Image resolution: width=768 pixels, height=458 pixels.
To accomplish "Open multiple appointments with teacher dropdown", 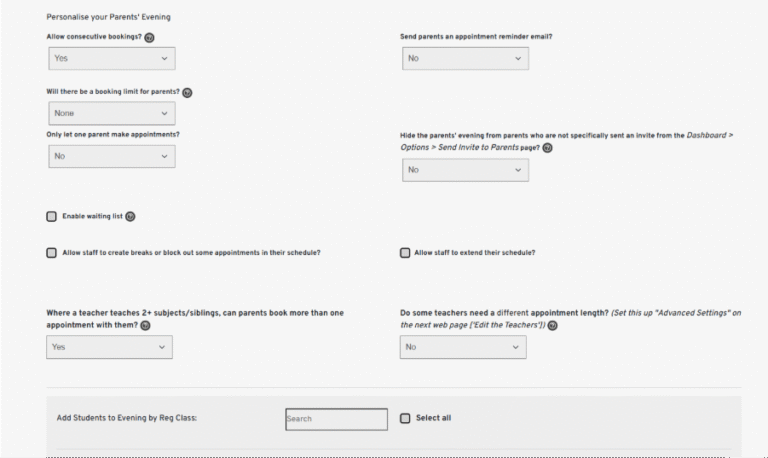I will (x=109, y=347).
